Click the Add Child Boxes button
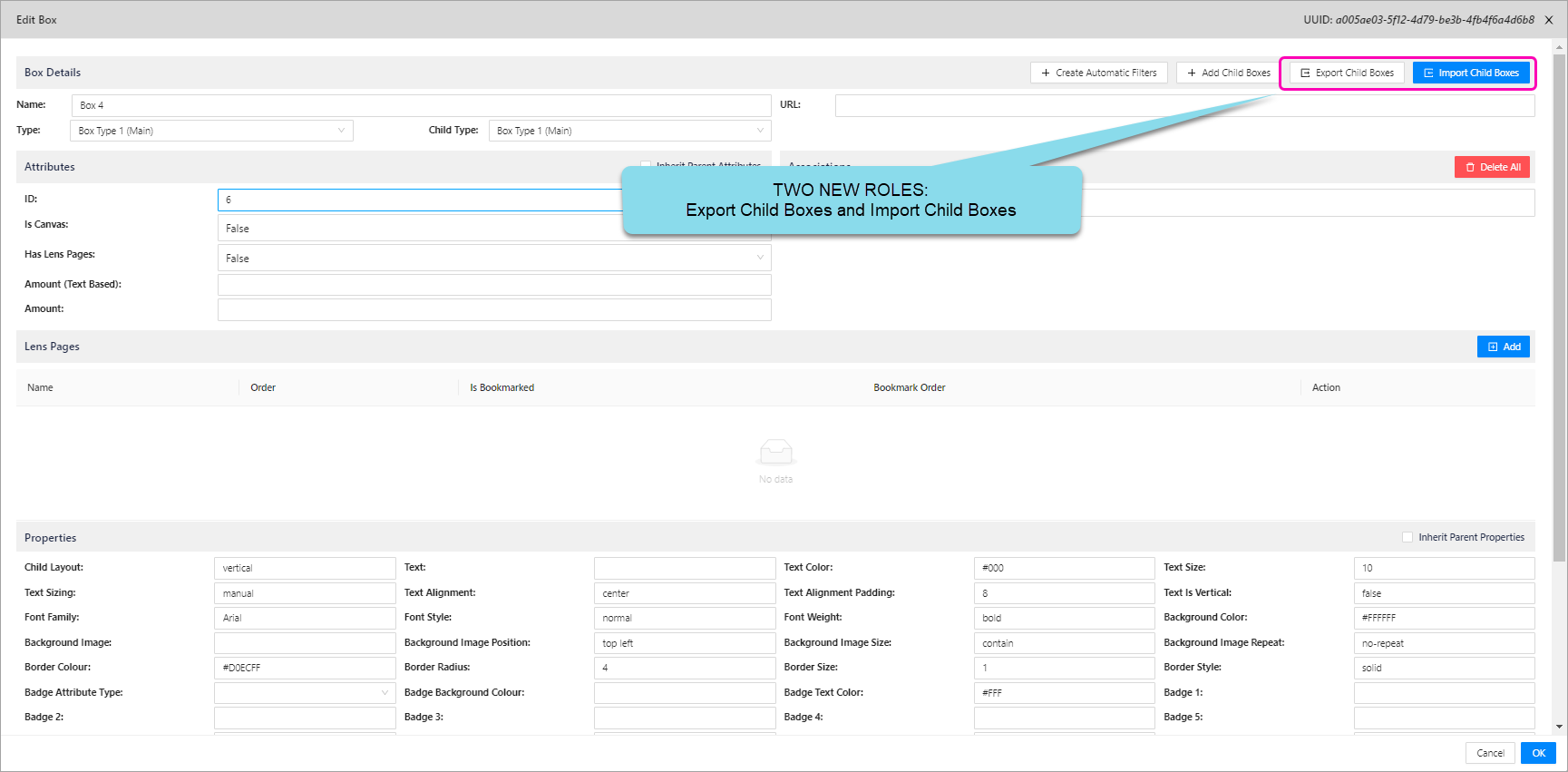The image size is (1568, 772). (1228, 73)
